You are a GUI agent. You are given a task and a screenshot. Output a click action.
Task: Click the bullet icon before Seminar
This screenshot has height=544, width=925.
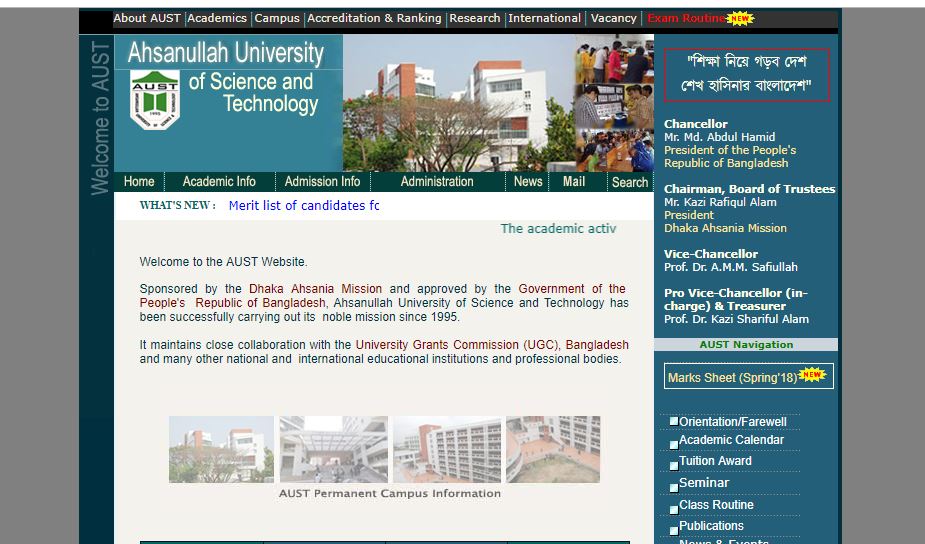click(x=674, y=487)
